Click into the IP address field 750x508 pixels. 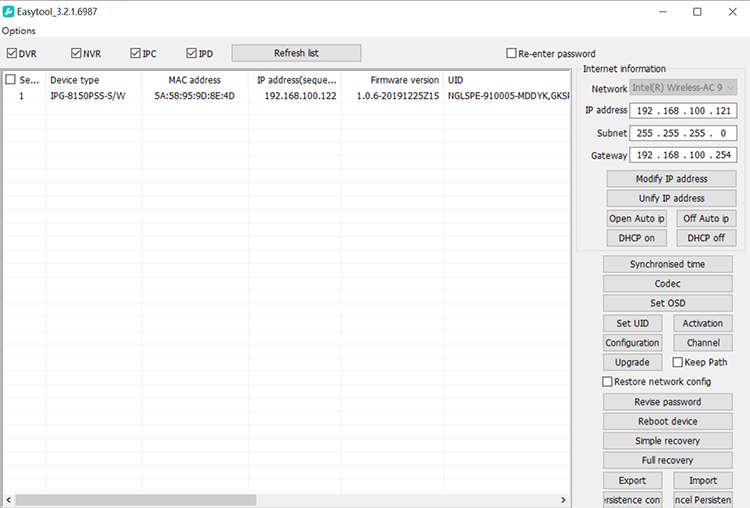coord(684,110)
